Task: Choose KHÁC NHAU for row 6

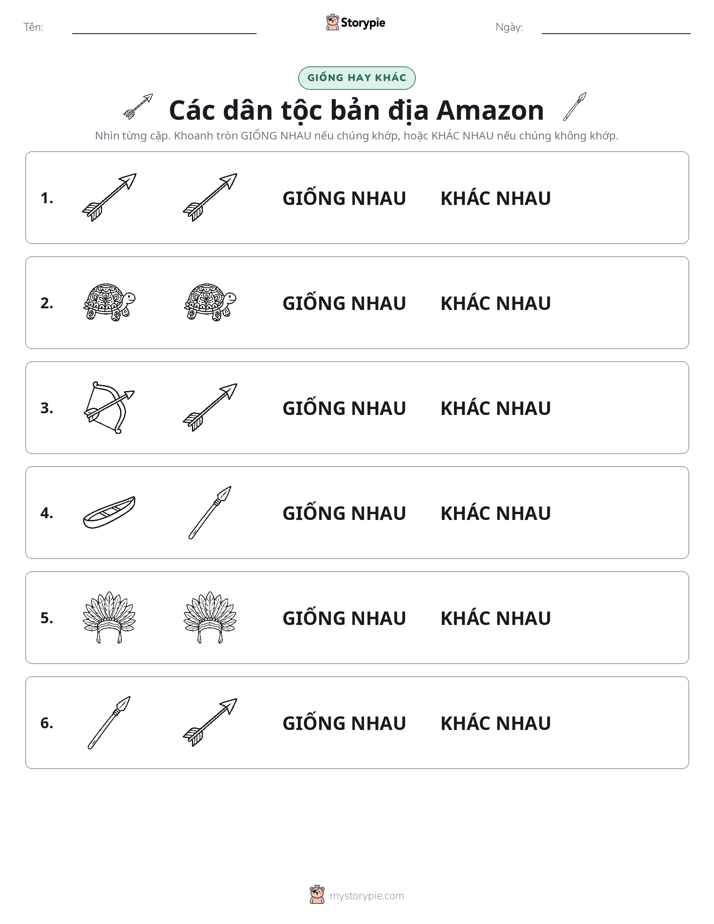Action: pyautogui.click(x=495, y=722)
